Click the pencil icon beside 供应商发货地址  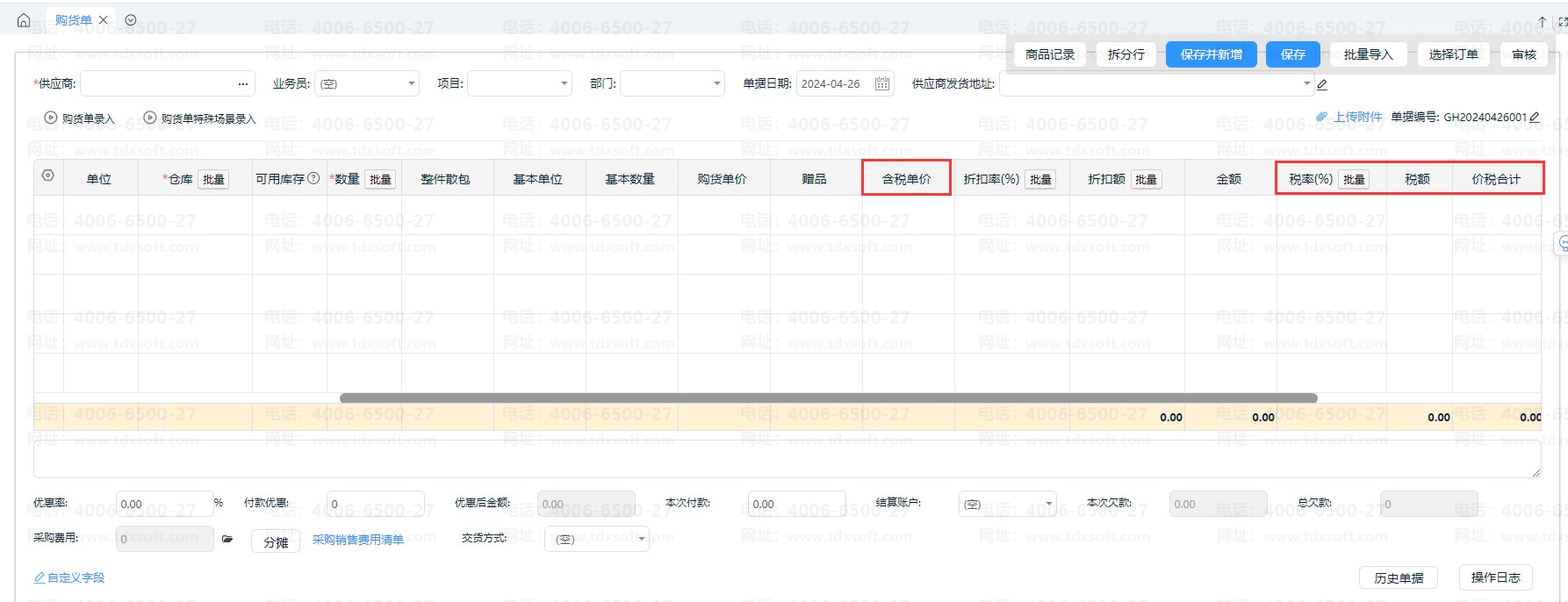tap(1322, 85)
